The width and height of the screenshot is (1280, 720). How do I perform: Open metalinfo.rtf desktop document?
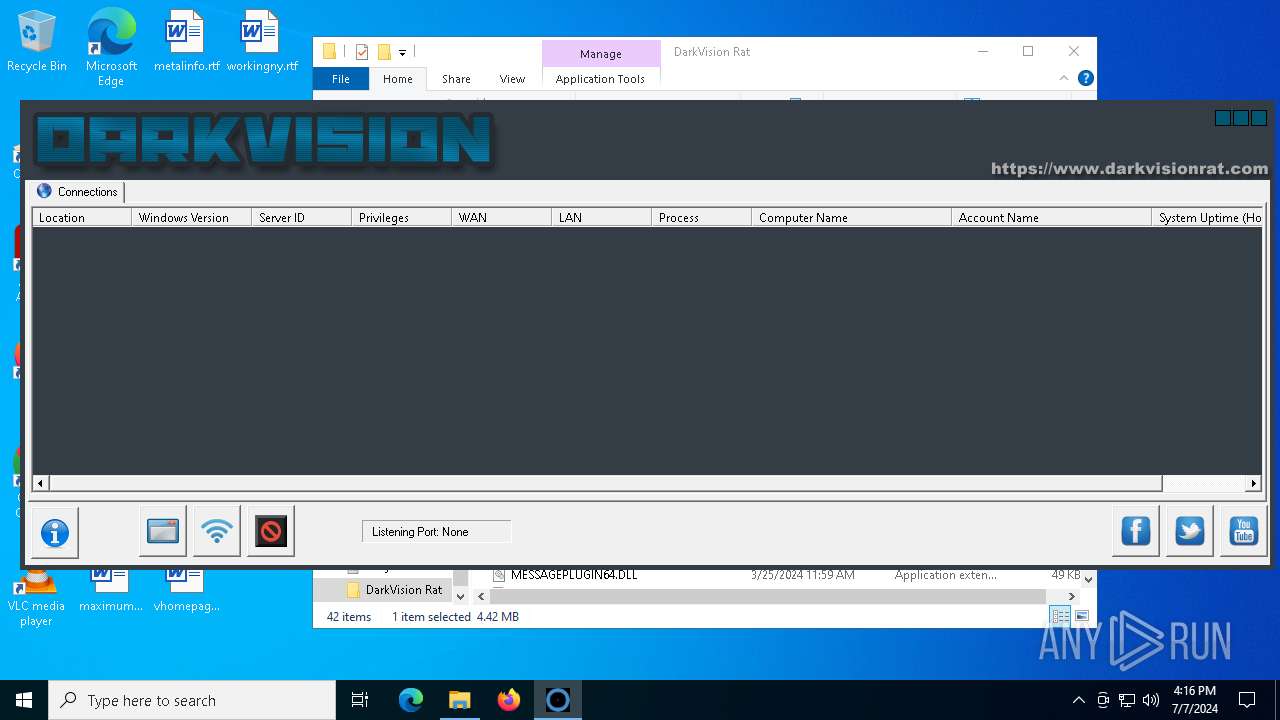(186, 42)
